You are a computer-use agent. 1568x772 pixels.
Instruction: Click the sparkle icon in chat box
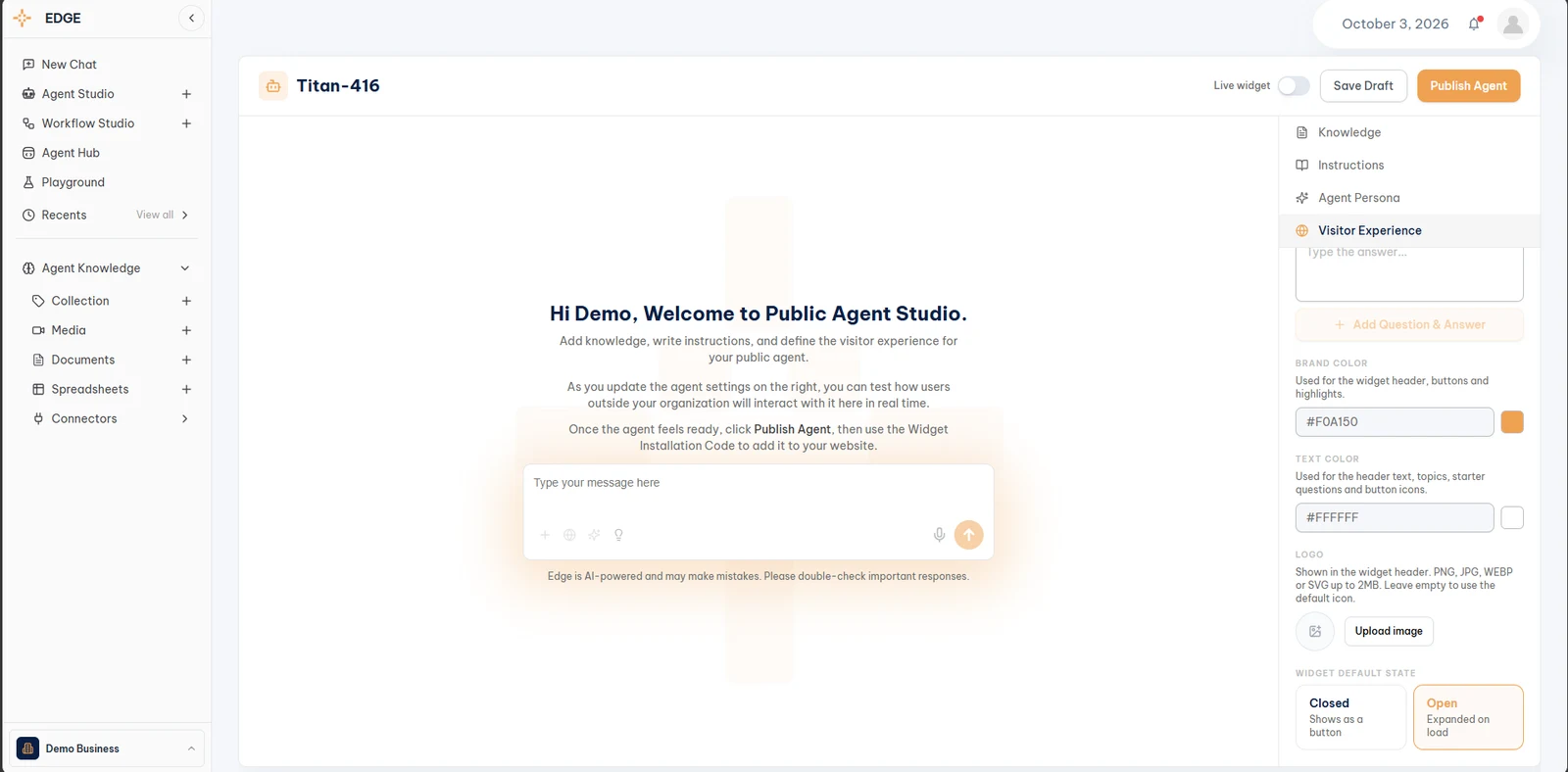point(594,535)
